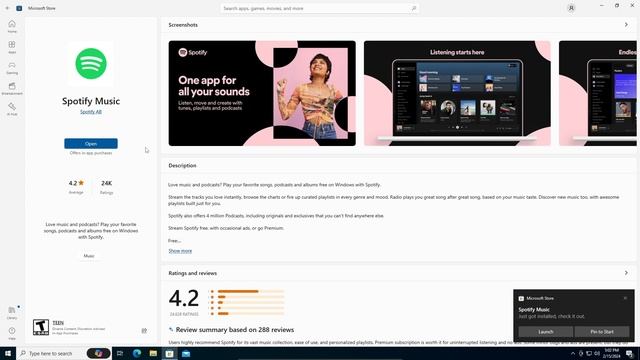Viewport: 640px width, 360px height.
Task: Expand the Screenshots section chevron
Action: pos(626,25)
